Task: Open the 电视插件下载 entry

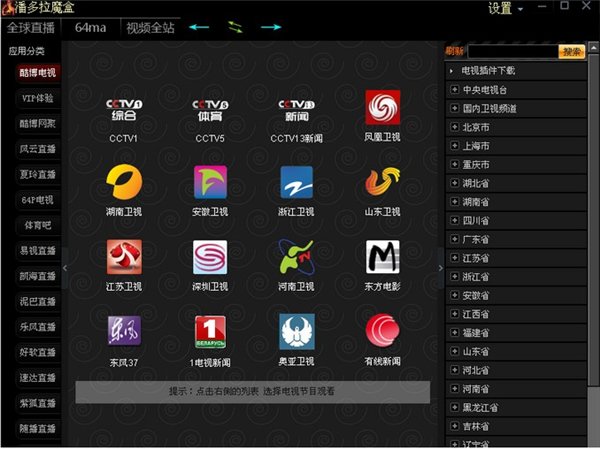Action: (516, 71)
